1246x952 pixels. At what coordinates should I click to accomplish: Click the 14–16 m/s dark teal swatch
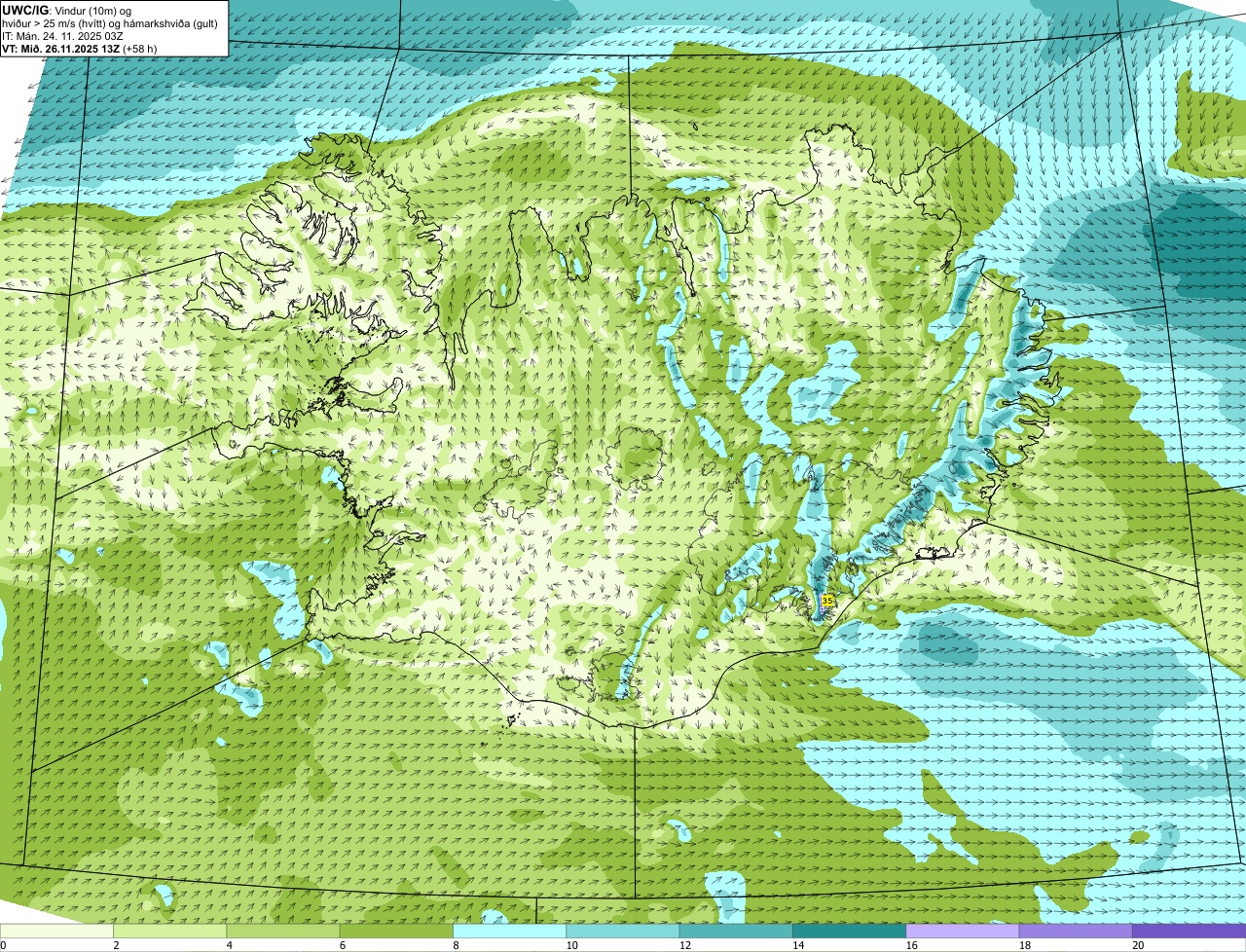[849, 932]
